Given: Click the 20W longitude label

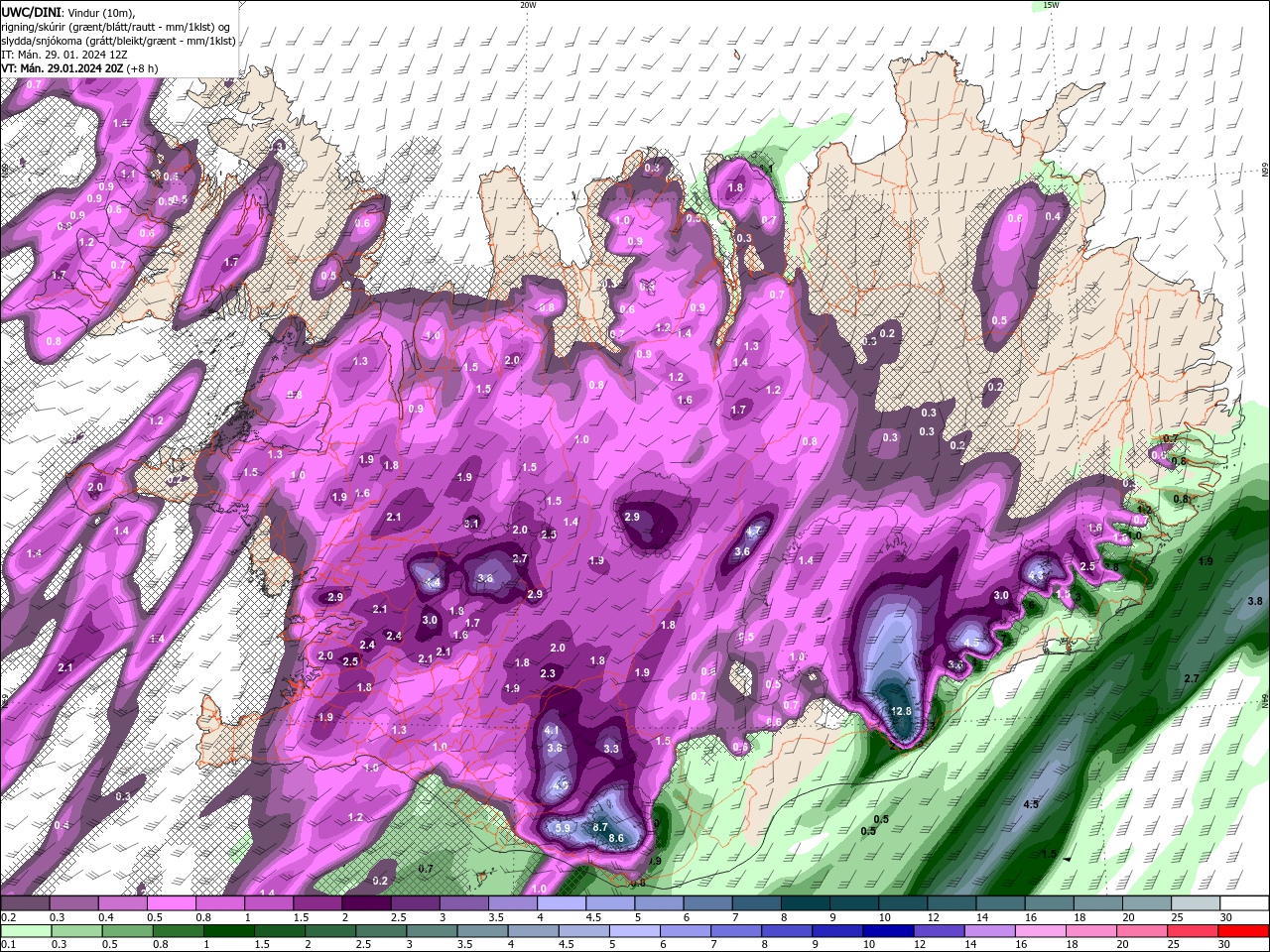Looking at the screenshot, I should [x=528, y=5].
